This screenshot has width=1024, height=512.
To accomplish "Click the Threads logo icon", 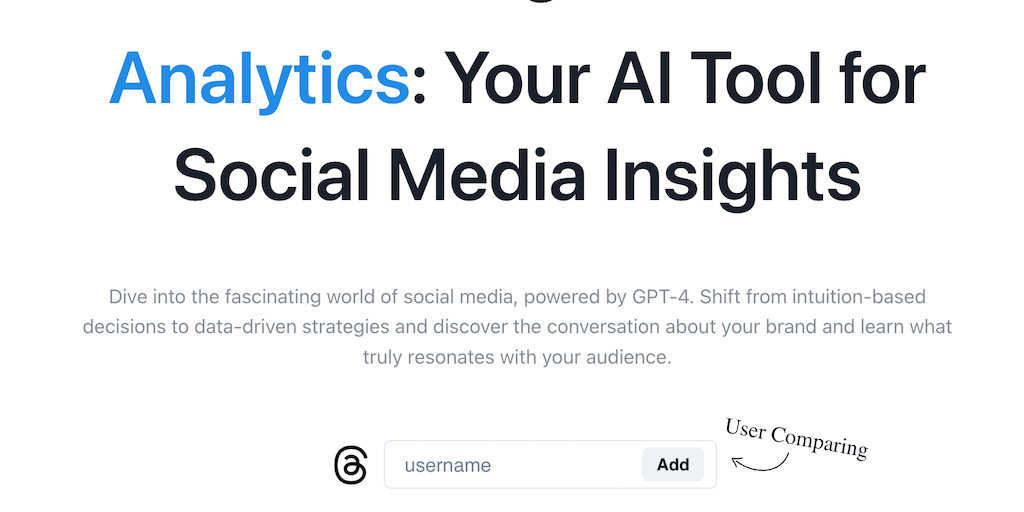I will [350, 465].
